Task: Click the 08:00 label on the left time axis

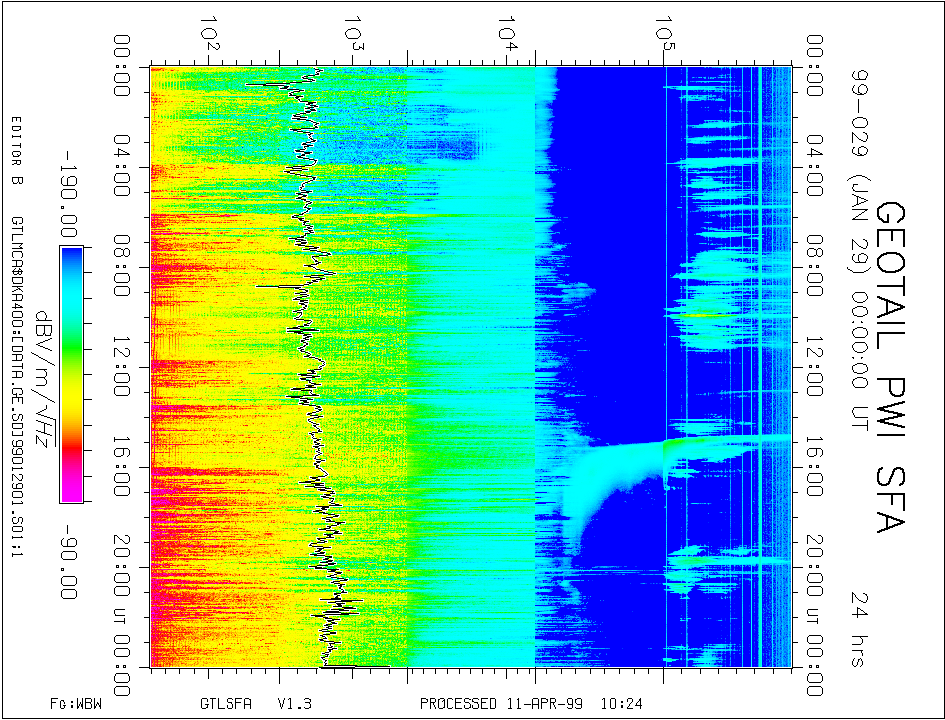Action: (121, 266)
